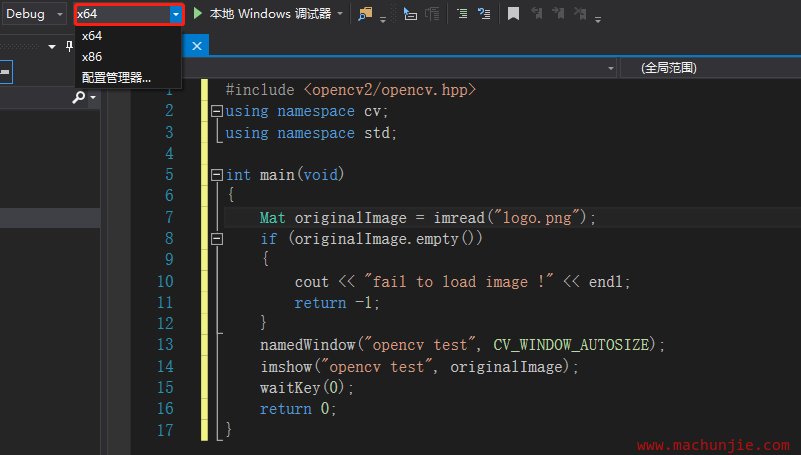Collapse the using namespace block
Viewport: 801px width, 455px height.
pyautogui.click(x=217, y=111)
